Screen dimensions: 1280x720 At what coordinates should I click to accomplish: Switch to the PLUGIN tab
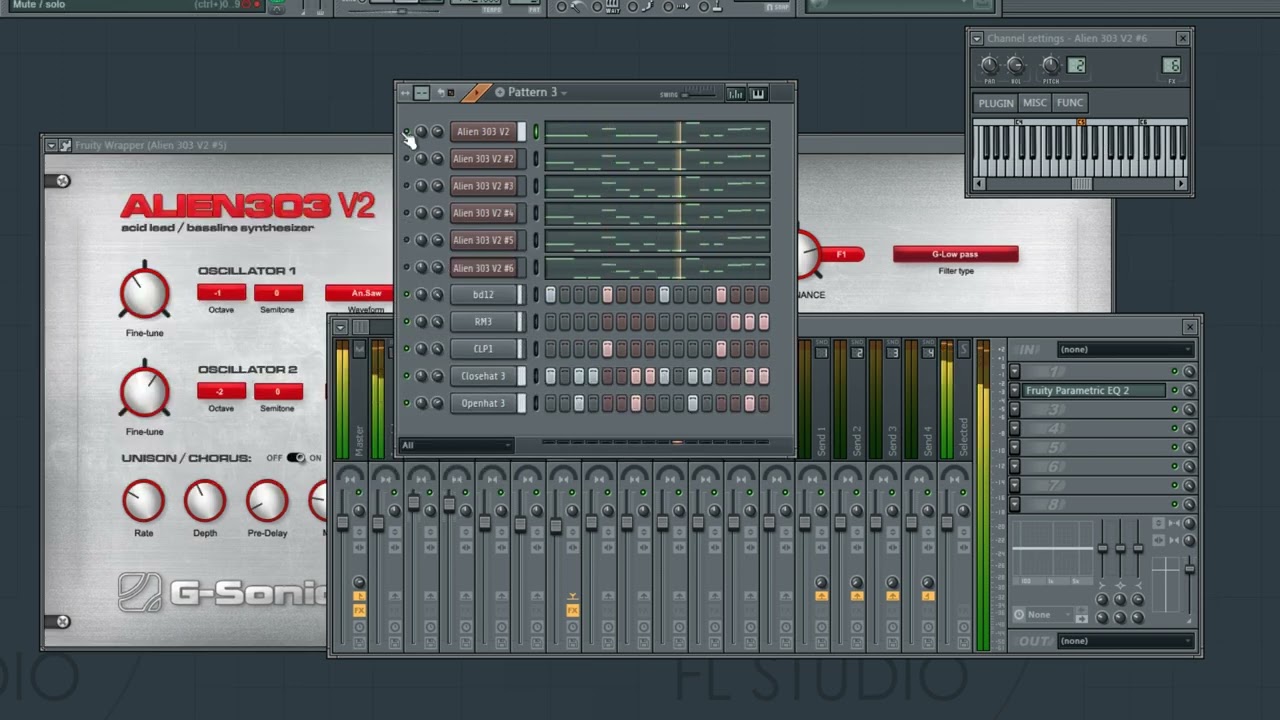click(996, 103)
